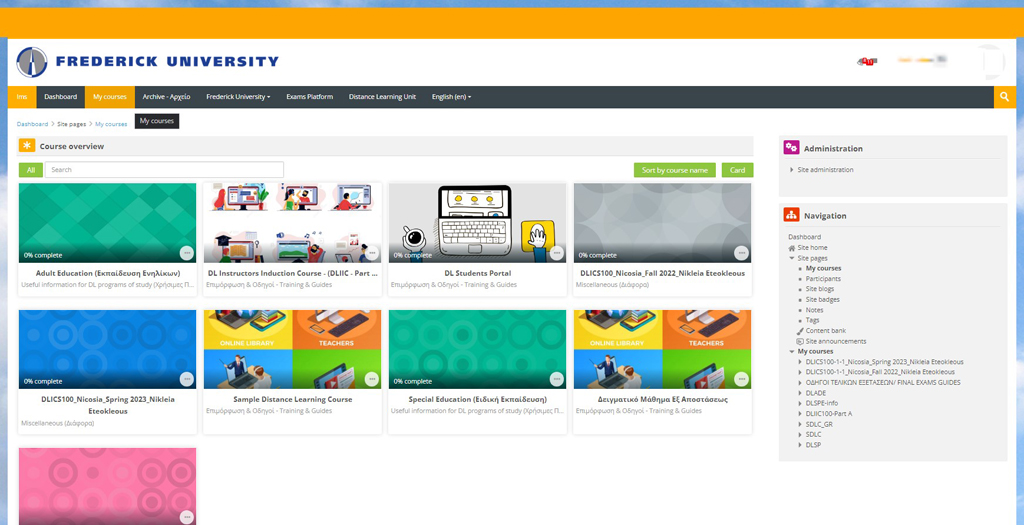Click the My courses breadcrumb link
1024x525 pixels.
111,124
